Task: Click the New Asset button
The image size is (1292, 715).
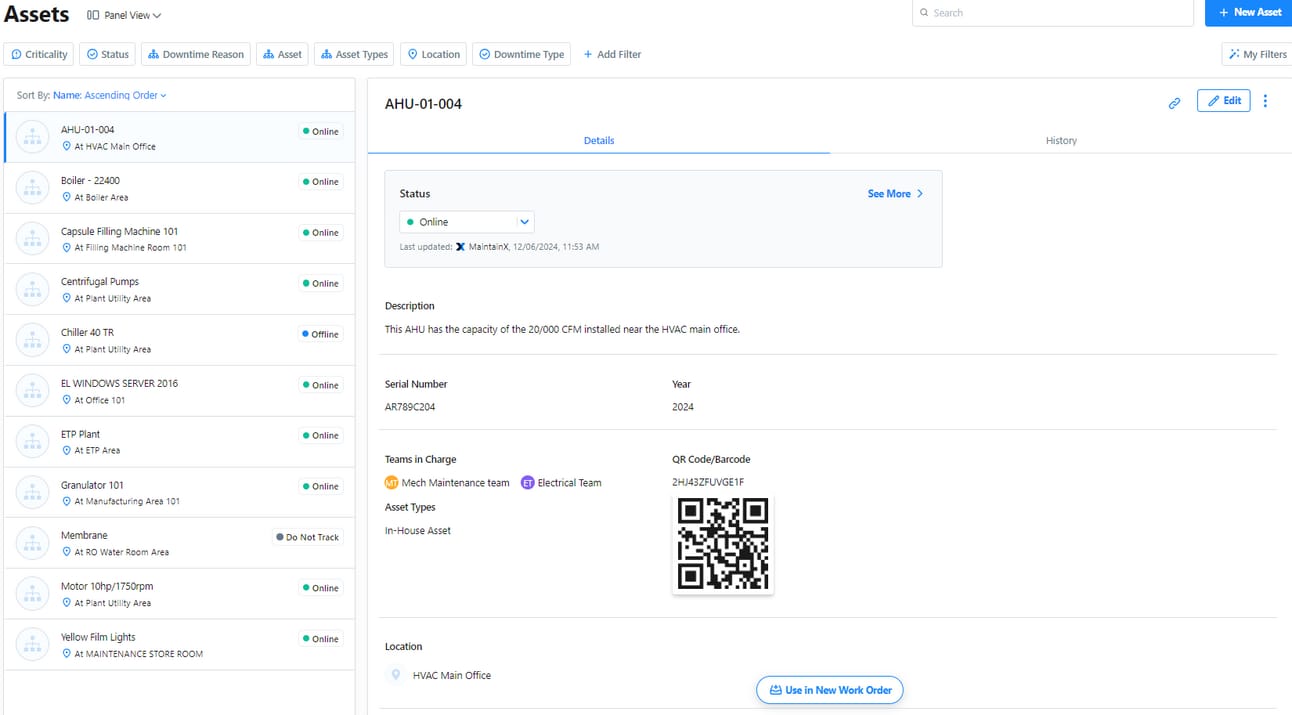Action: (x=1249, y=13)
